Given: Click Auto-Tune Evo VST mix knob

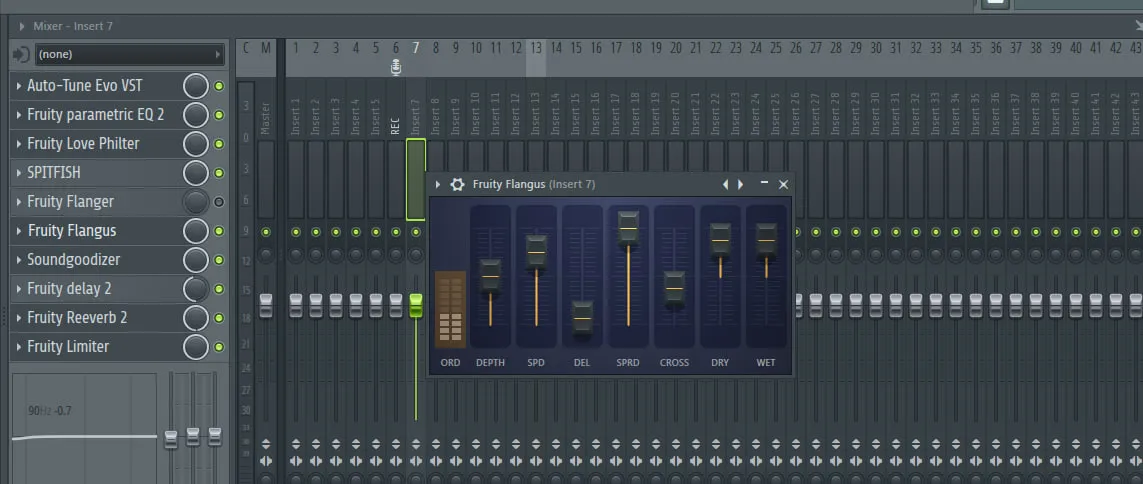Looking at the screenshot, I should [195, 86].
